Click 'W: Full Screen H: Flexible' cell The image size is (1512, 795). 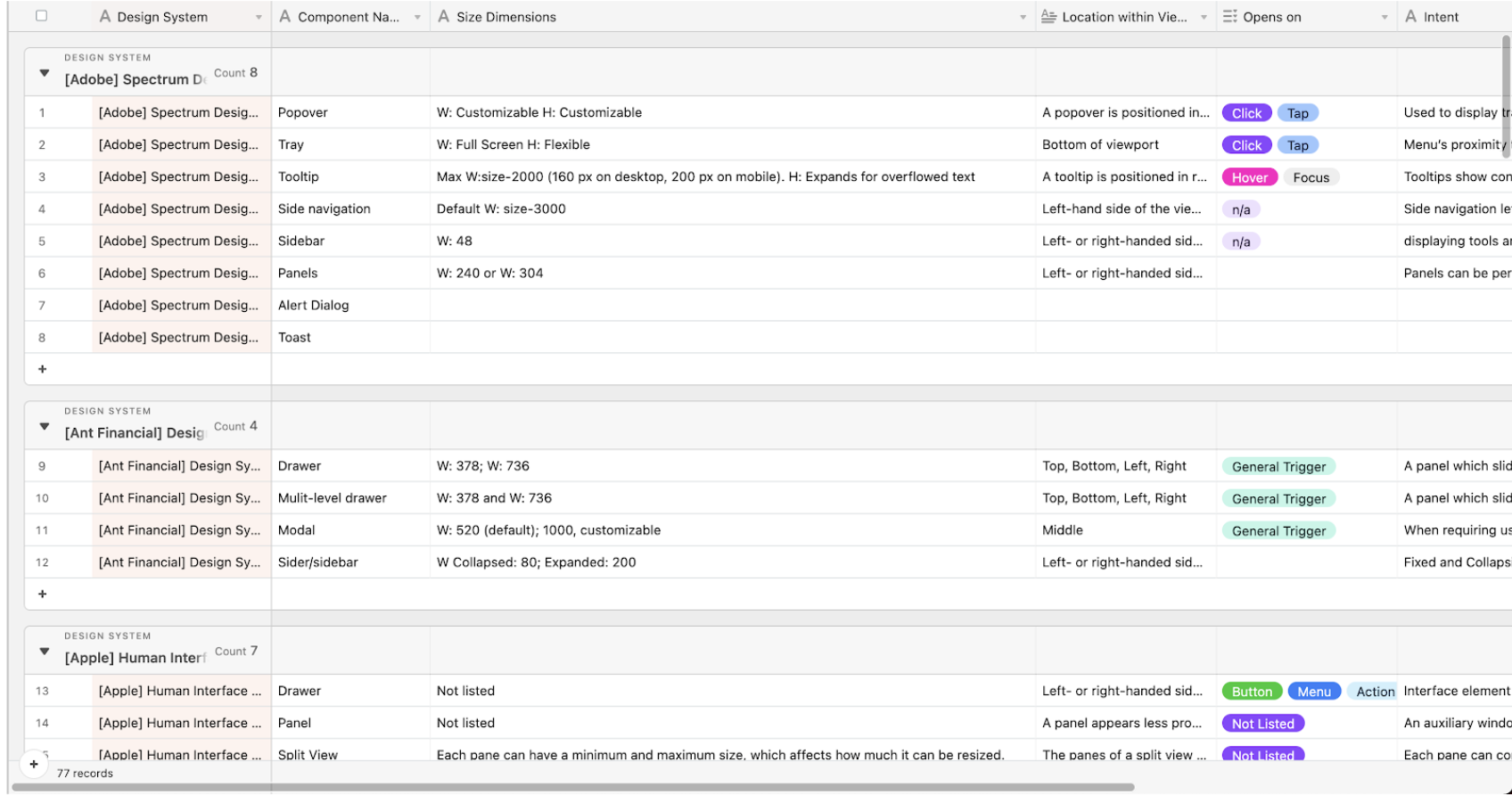(x=733, y=144)
